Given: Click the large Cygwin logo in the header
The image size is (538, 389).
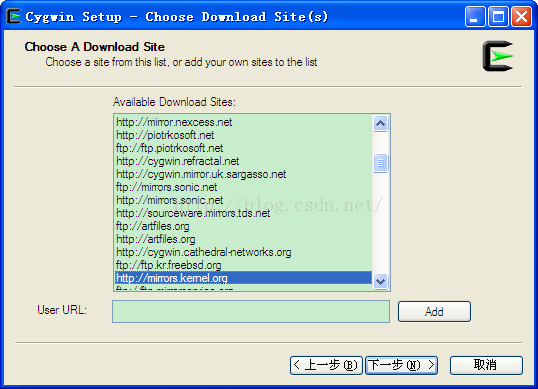Looking at the screenshot, I should pos(498,56).
